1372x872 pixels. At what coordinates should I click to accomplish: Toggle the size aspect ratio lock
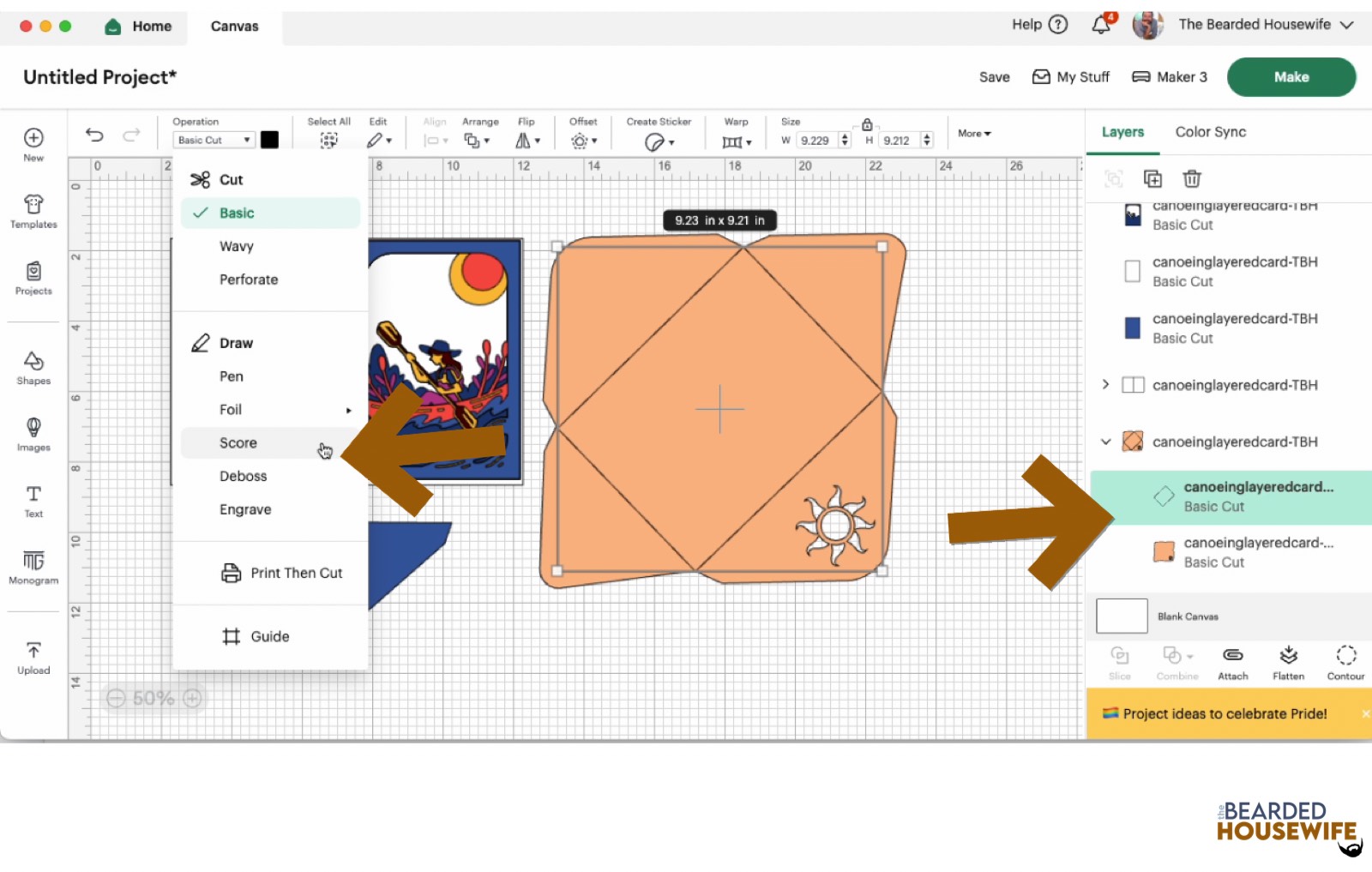(x=867, y=124)
